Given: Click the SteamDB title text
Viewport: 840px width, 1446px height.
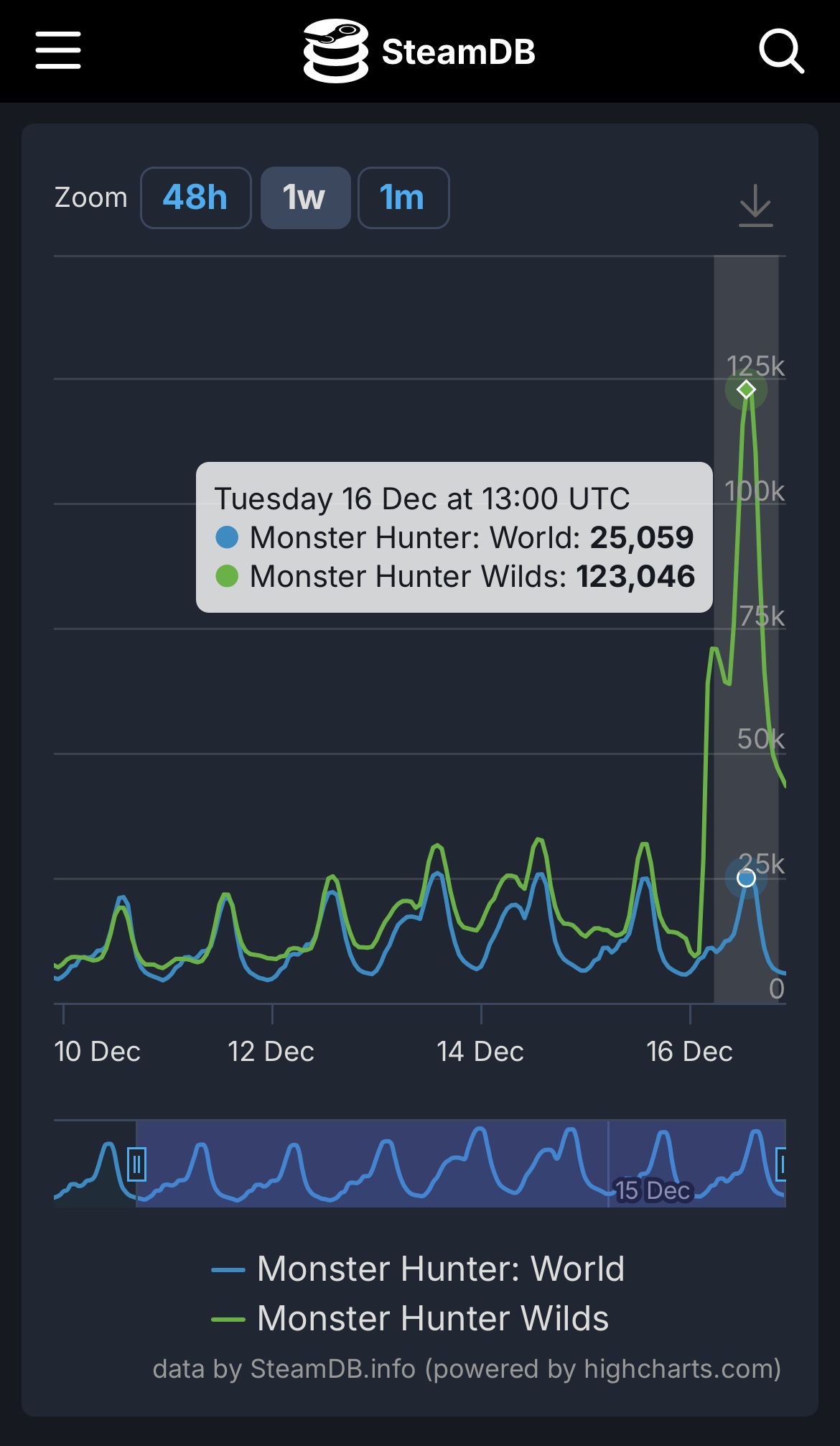Looking at the screenshot, I should point(458,52).
